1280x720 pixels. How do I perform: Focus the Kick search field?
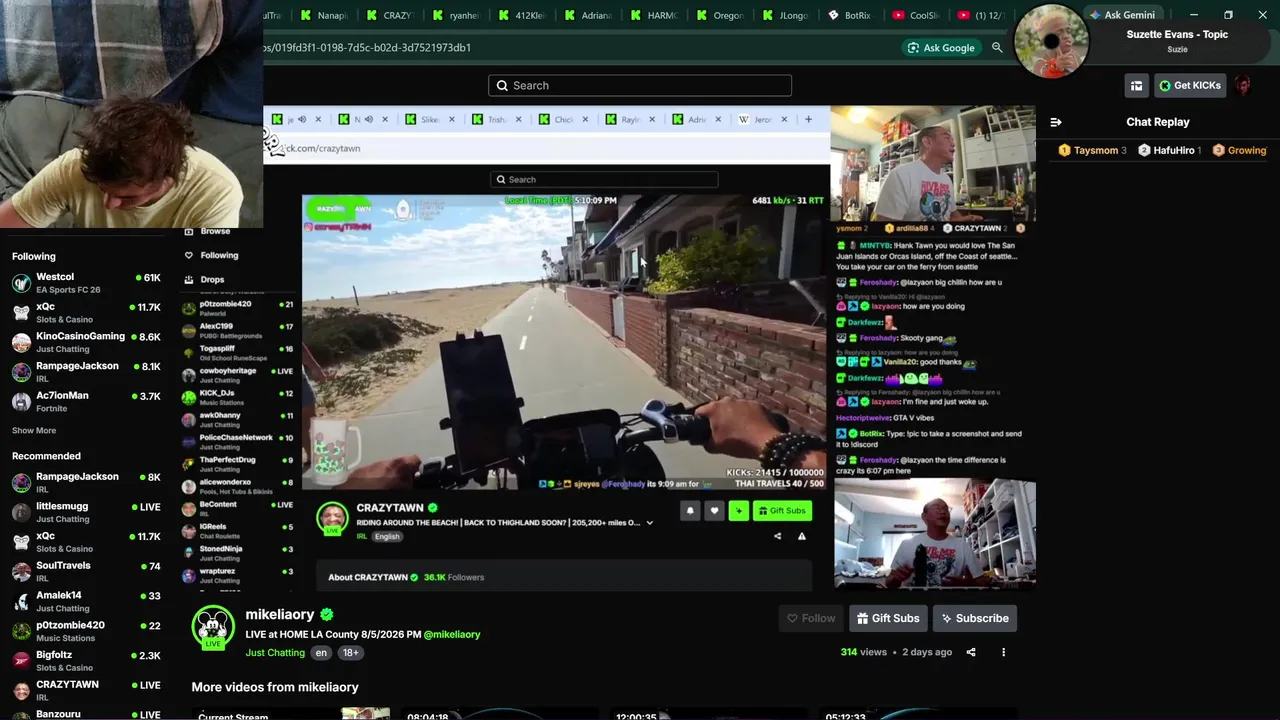pos(640,86)
